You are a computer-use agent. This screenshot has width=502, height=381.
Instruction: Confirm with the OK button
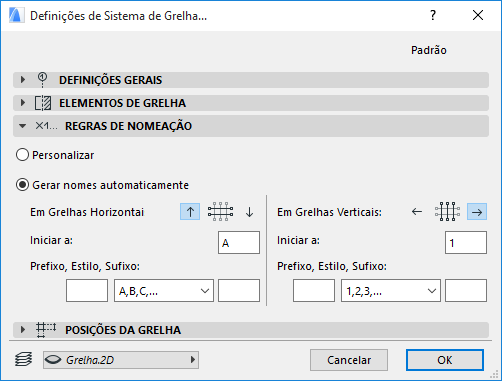click(445, 360)
